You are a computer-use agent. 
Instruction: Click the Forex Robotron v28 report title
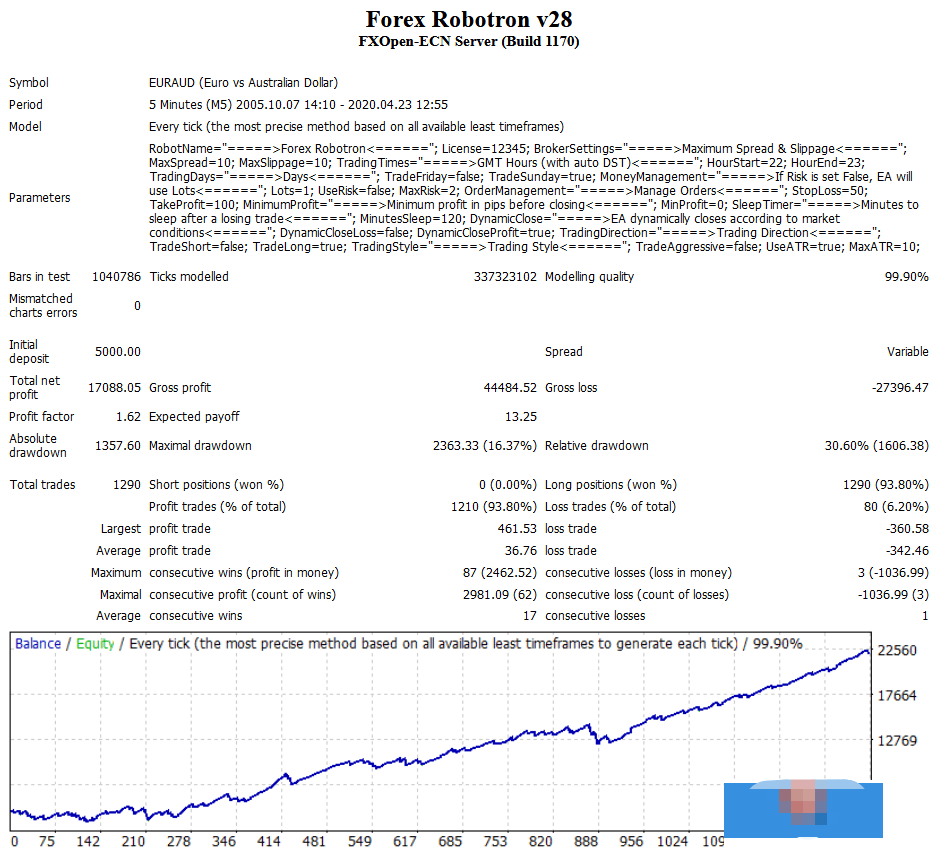tap(468, 20)
